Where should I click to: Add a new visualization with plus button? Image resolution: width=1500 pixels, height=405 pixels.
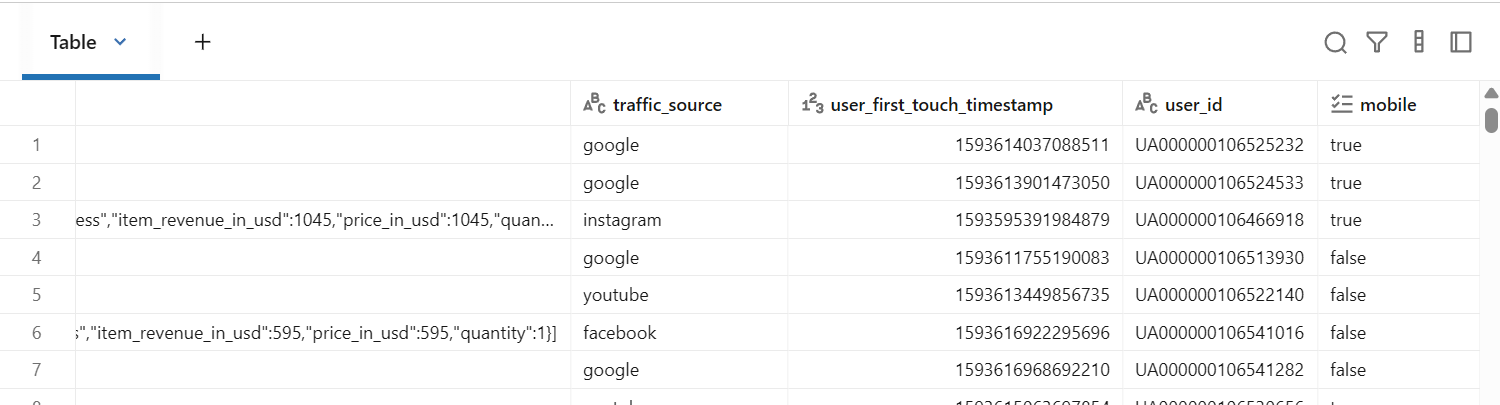202,42
